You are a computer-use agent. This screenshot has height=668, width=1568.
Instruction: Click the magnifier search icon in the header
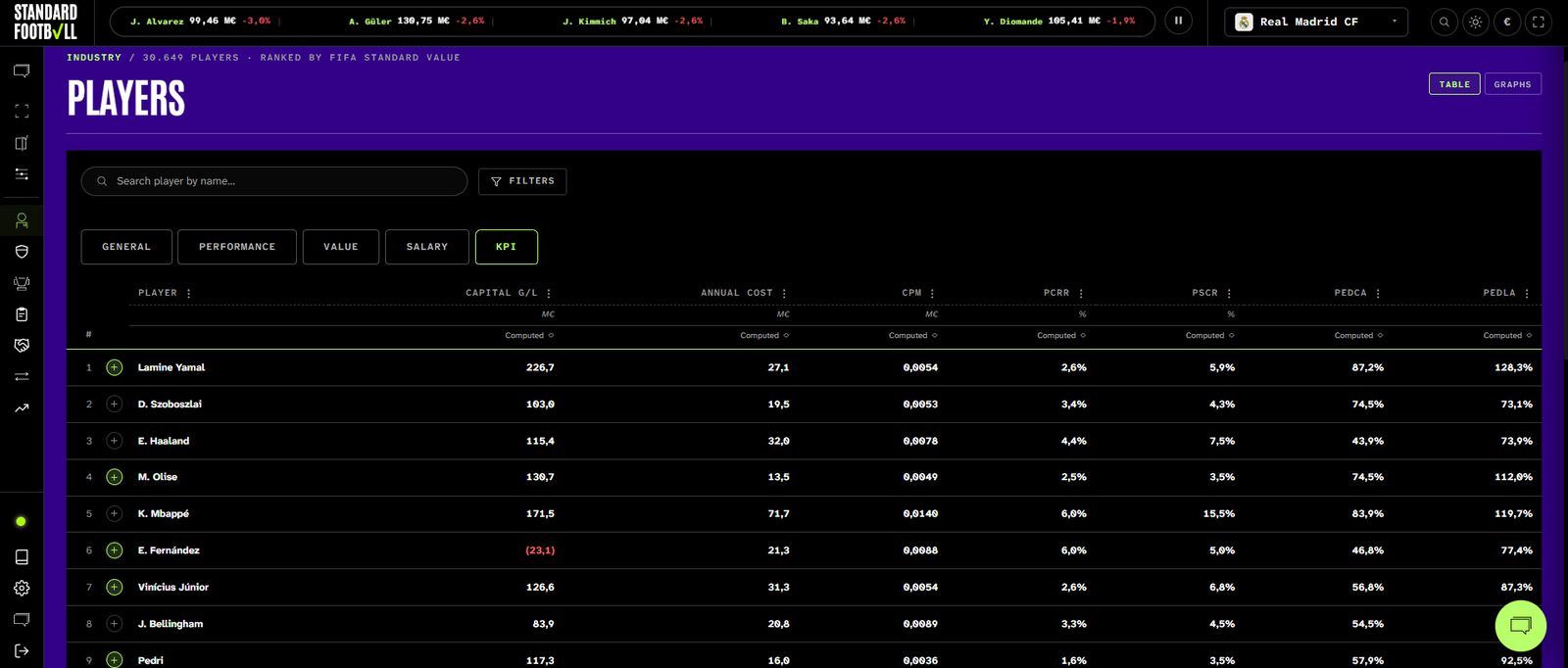pyautogui.click(x=1445, y=22)
